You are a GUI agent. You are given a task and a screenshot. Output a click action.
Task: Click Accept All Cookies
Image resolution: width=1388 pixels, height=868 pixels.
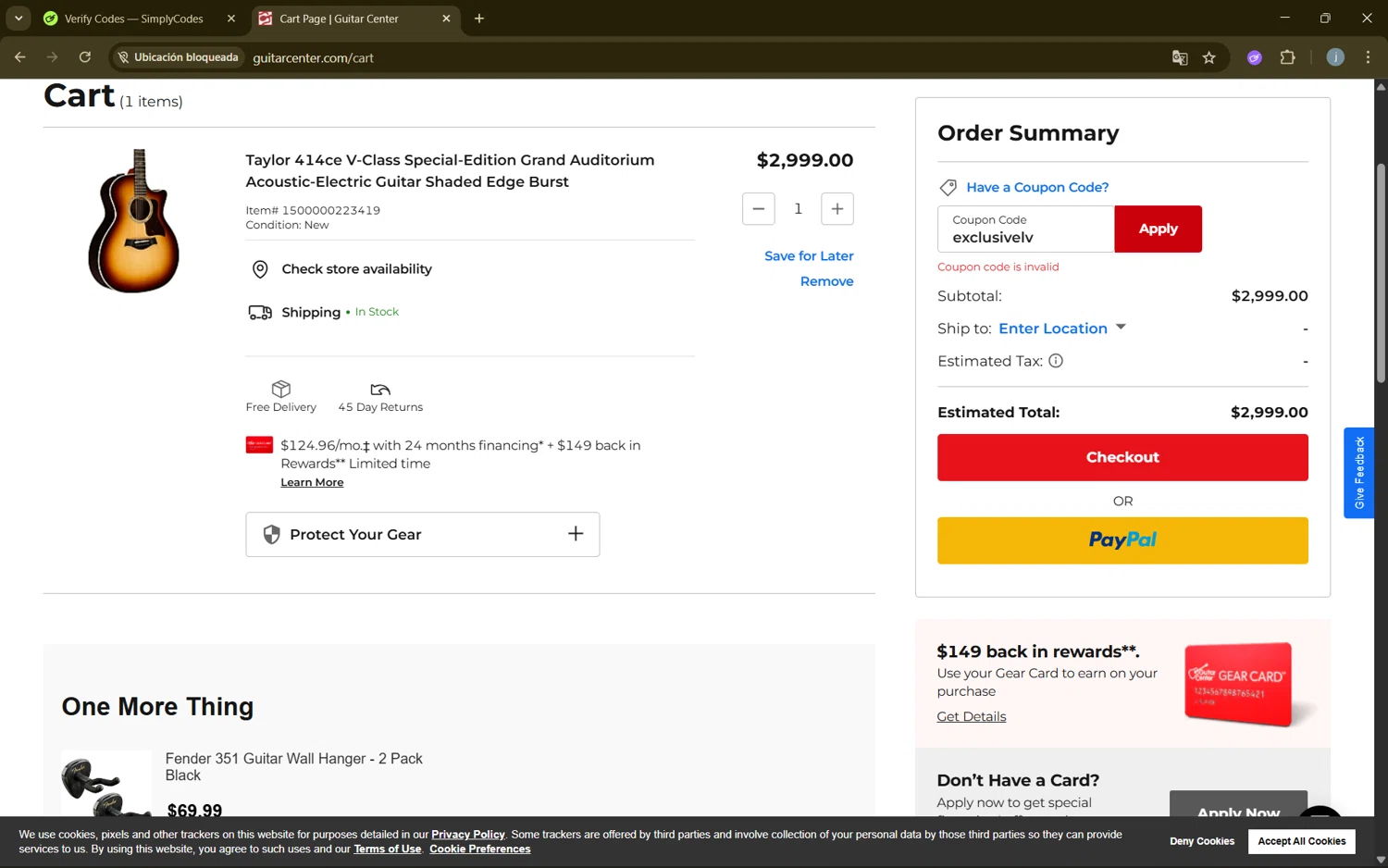pos(1301,841)
